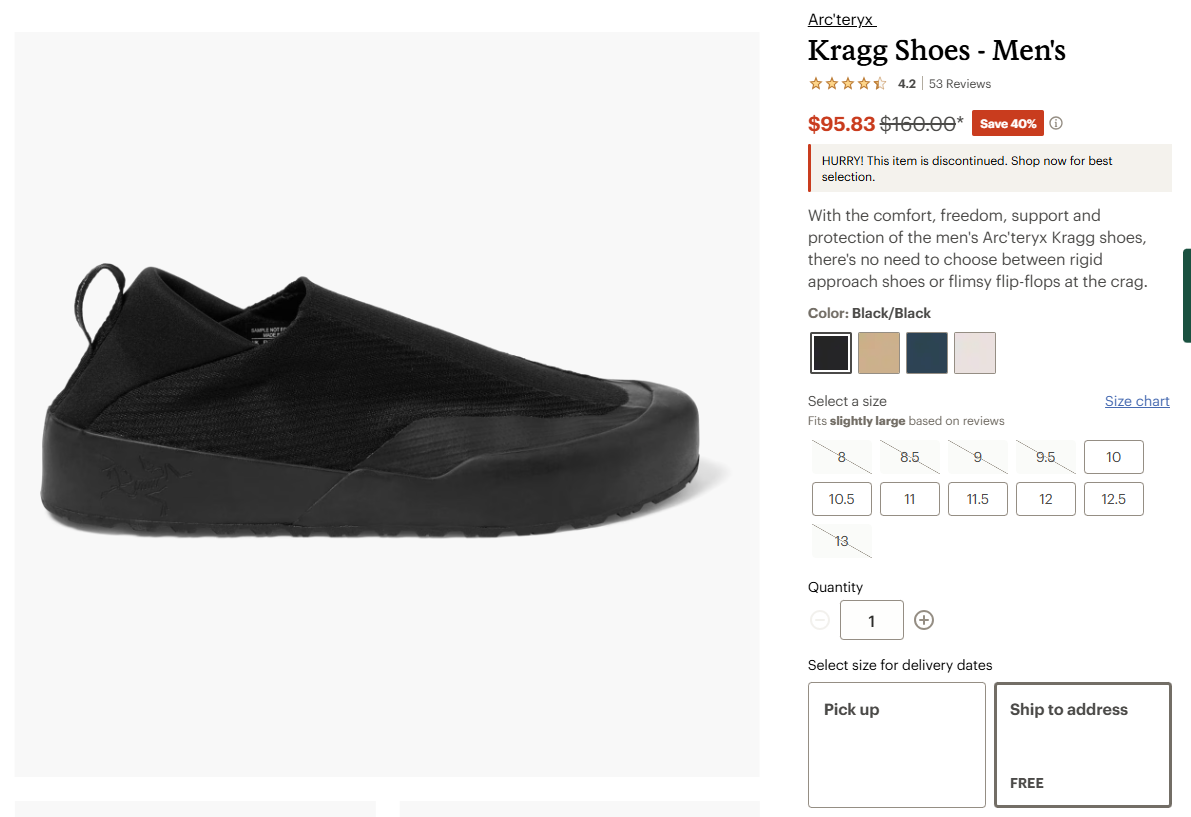Select shoe size 11
The image size is (1191, 817).
click(x=909, y=499)
